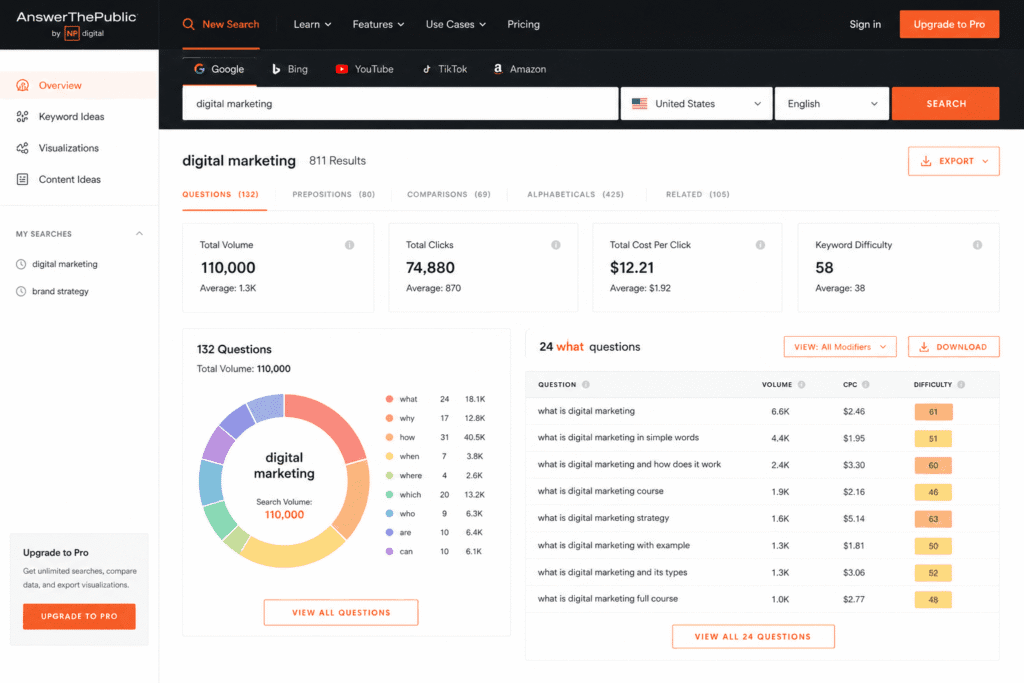This screenshot has height=683, width=1024.
Task: Switch to the Comparisons (69) tab
Action: [x=449, y=195]
